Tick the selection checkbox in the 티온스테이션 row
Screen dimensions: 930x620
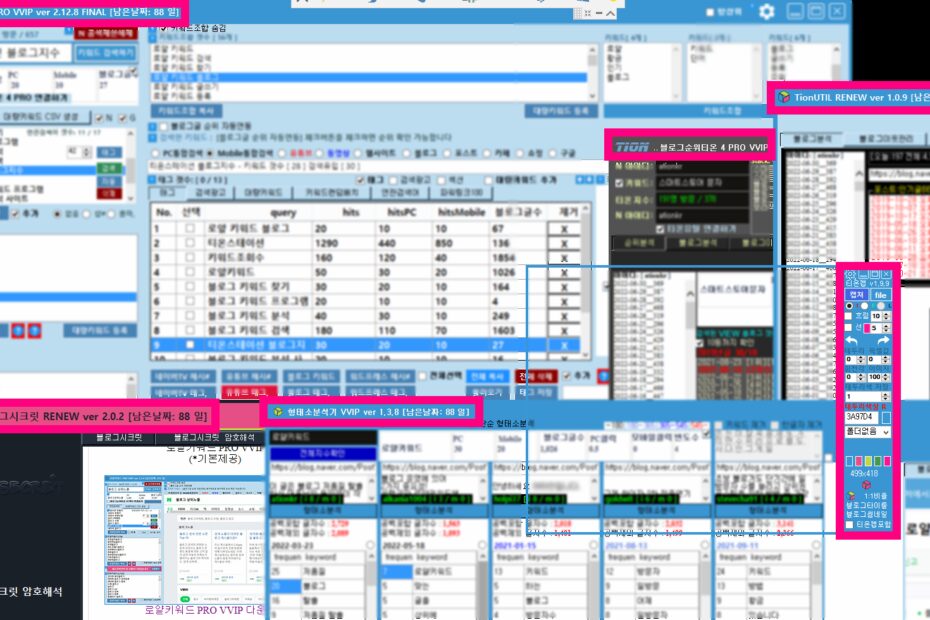coord(190,243)
